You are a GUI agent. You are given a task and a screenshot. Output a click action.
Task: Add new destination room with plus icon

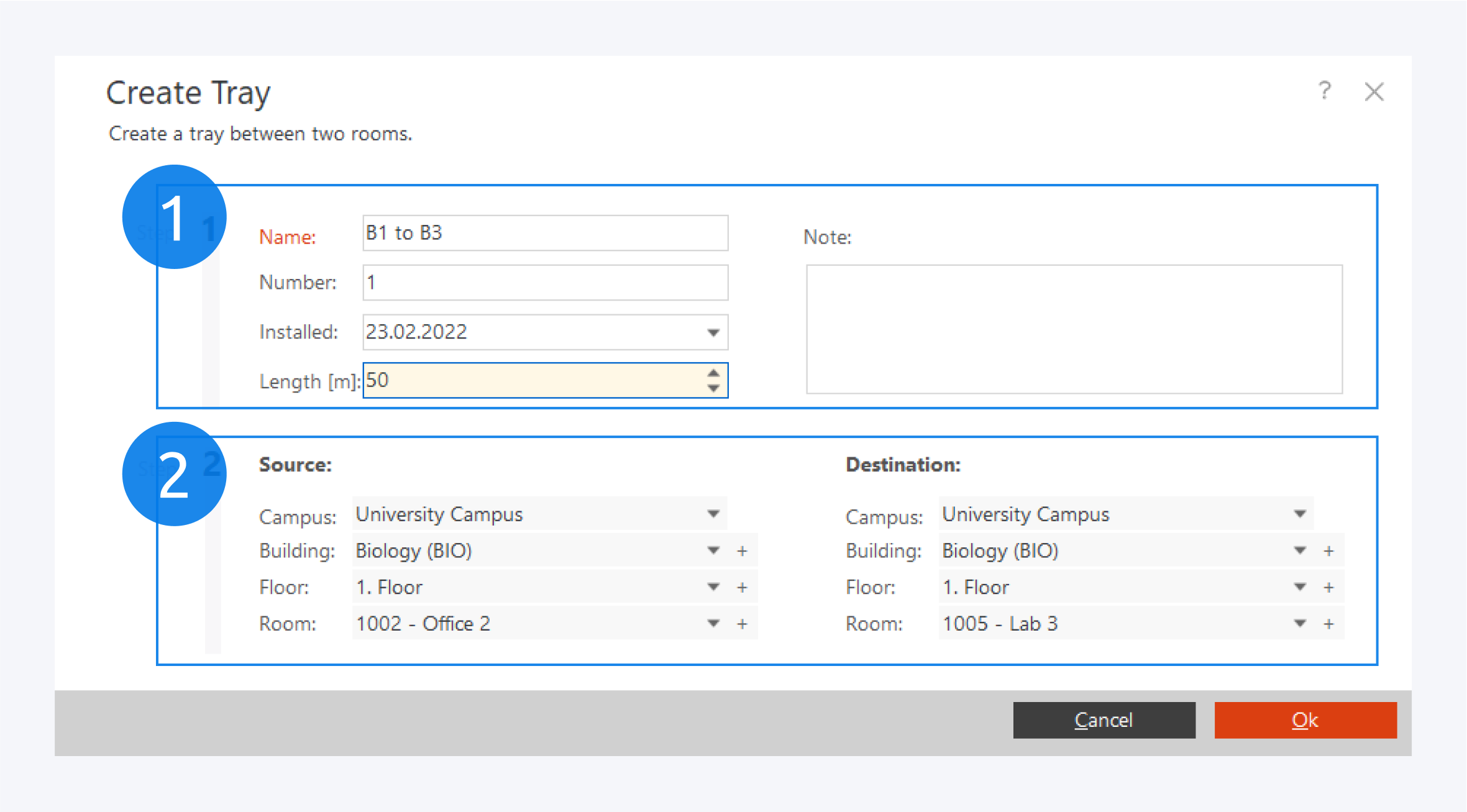(1328, 624)
